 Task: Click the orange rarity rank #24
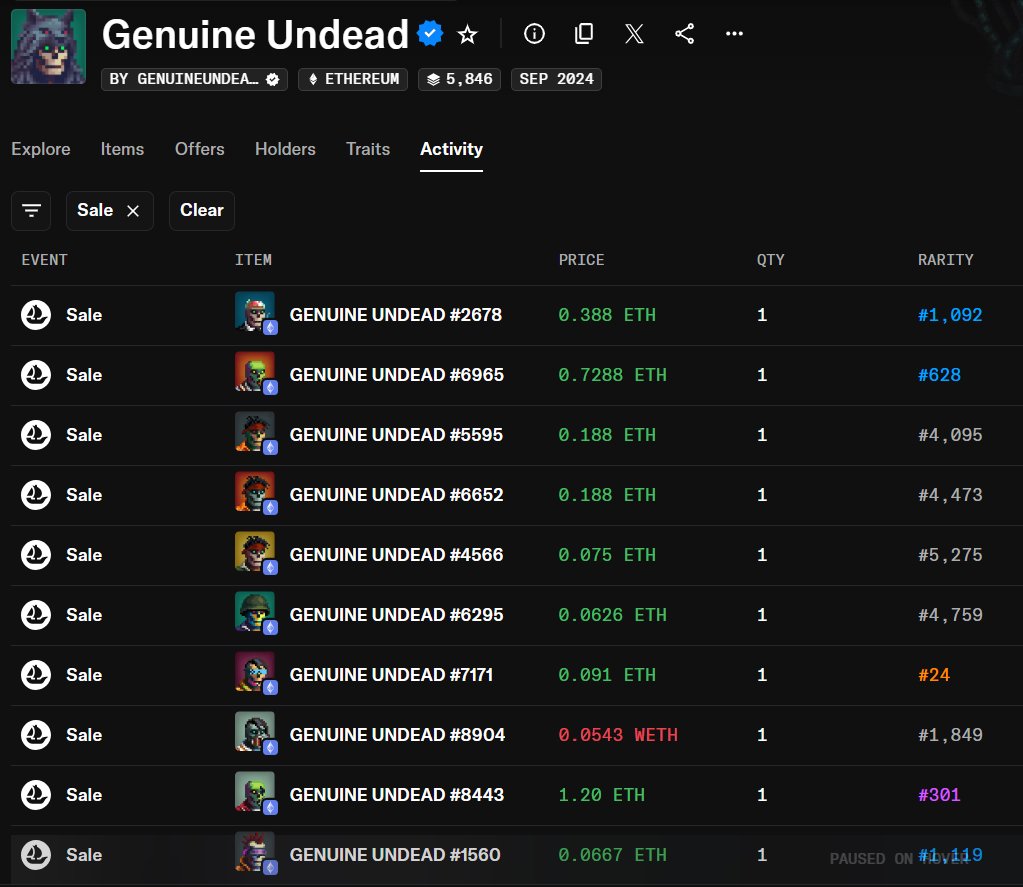tap(934, 675)
